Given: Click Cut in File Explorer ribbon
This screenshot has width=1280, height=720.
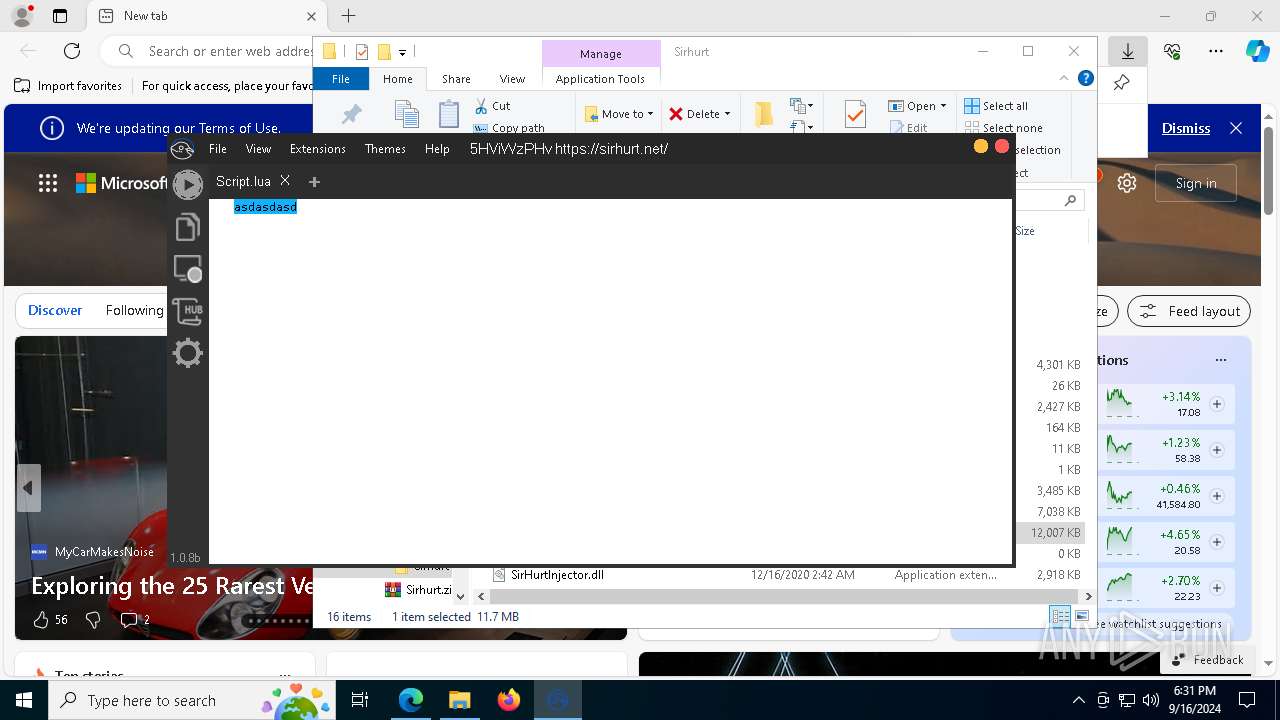Looking at the screenshot, I should [x=492, y=106].
